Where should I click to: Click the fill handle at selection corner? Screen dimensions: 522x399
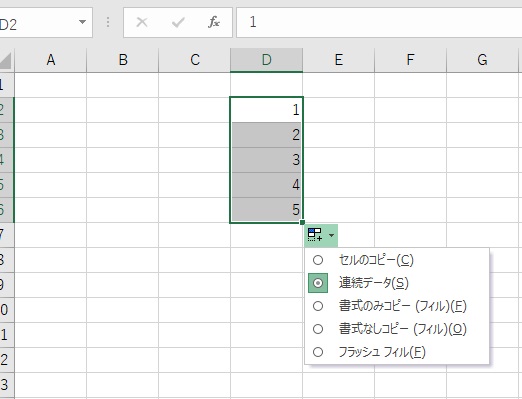(302, 222)
